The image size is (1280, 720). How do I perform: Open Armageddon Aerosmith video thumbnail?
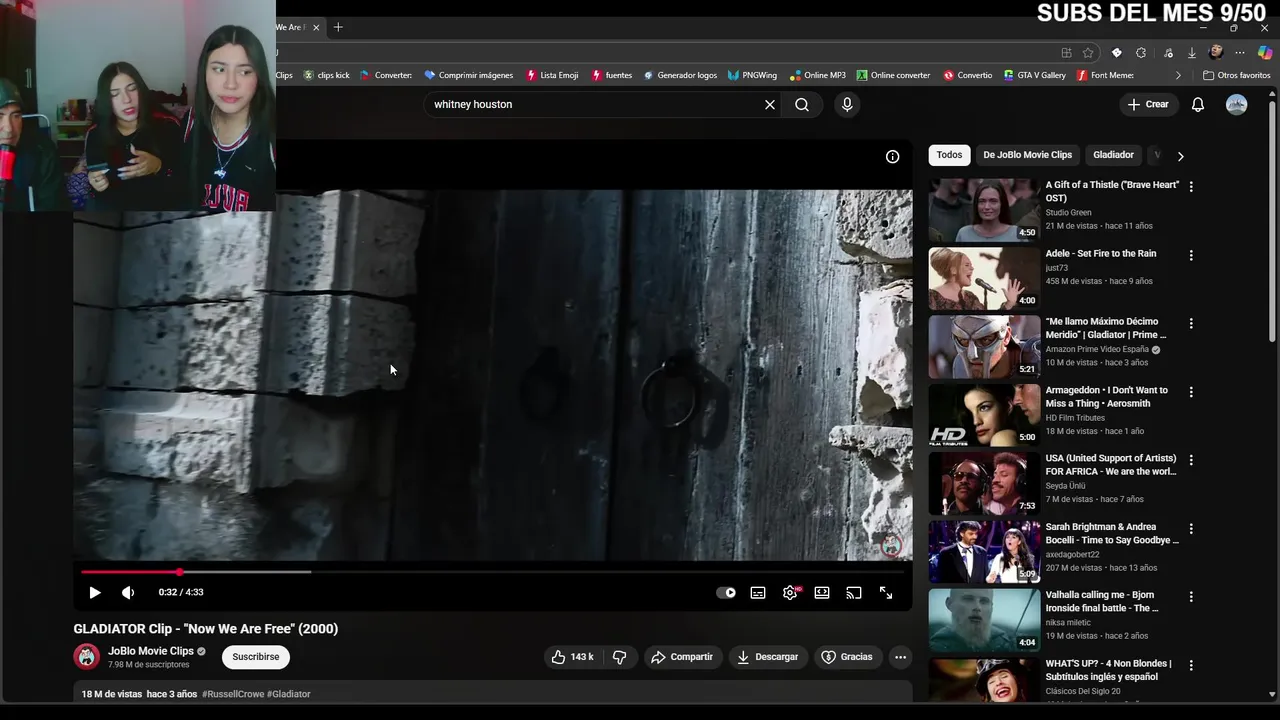click(x=984, y=415)
